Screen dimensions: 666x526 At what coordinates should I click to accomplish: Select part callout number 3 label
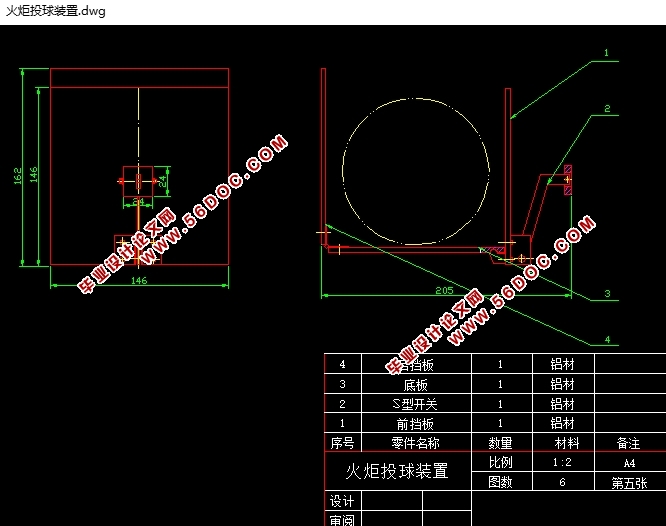pyautogui.click(x=606, y=294)
